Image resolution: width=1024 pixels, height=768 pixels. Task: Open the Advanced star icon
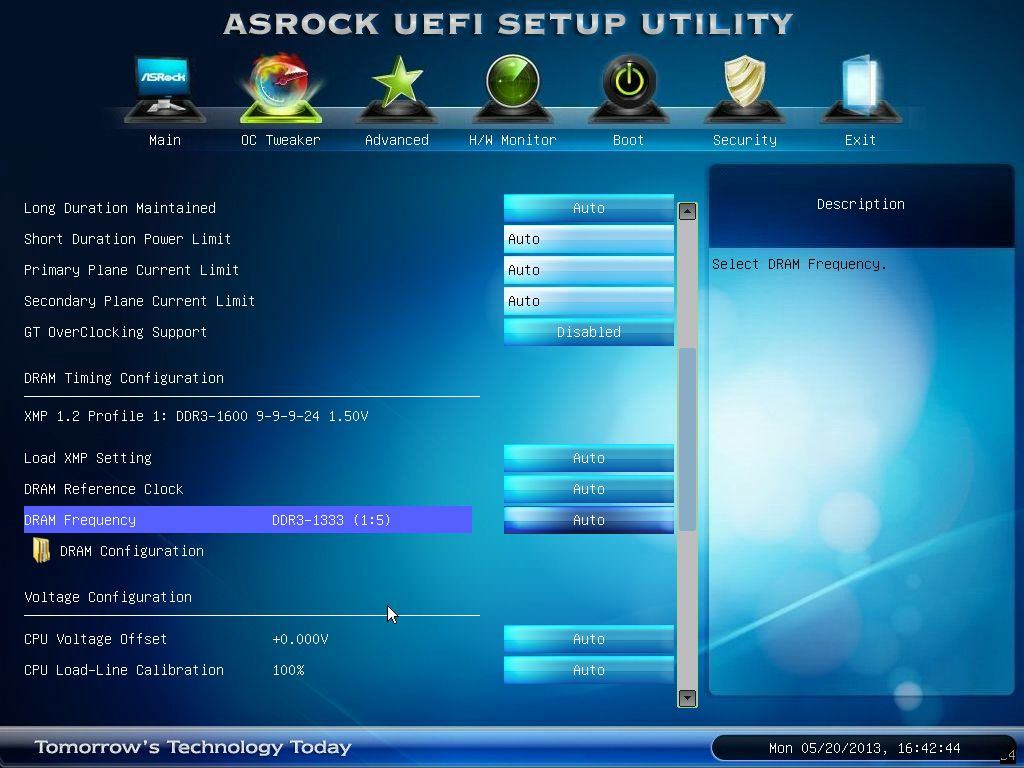[x=397, y=89]
